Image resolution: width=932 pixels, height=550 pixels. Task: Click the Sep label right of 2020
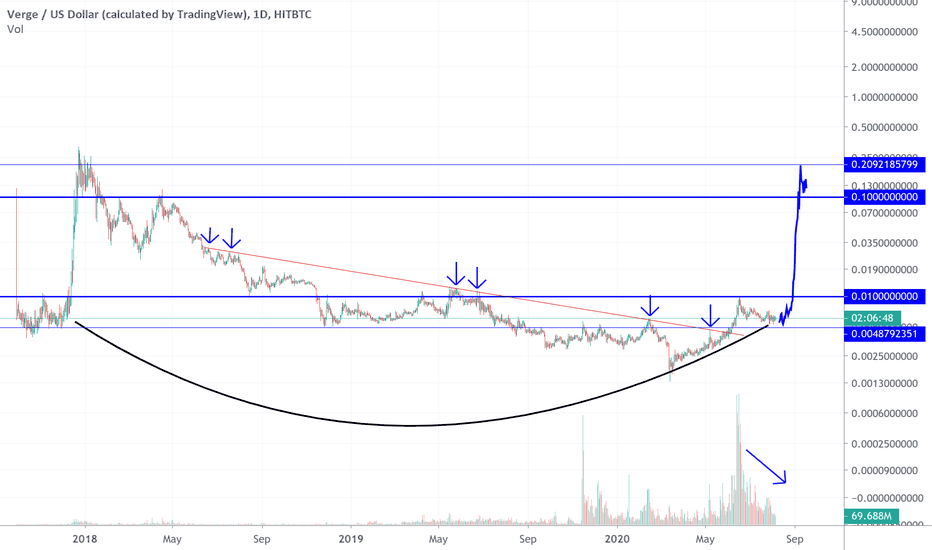[795, 539]
